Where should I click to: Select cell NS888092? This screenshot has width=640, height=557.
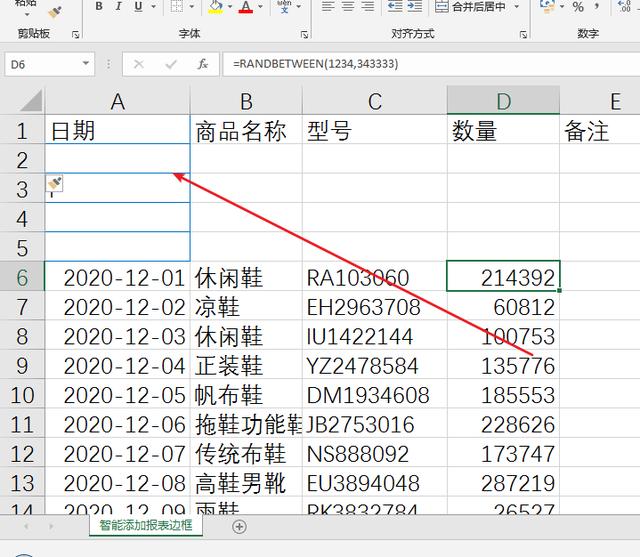[375, 454]
